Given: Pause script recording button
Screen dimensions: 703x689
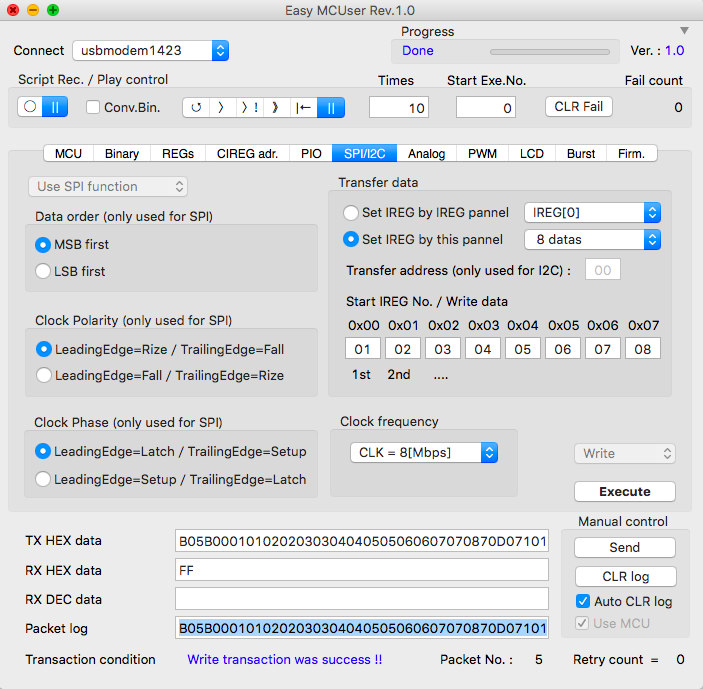Looking at the screenshot, I should click(x=55, y=107).
